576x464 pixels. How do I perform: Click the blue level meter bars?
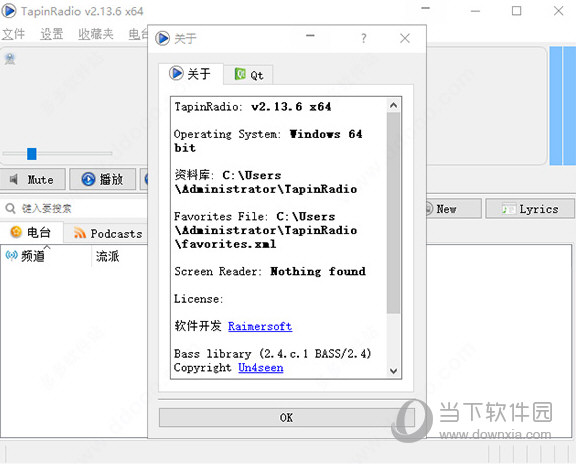[563, 106]
